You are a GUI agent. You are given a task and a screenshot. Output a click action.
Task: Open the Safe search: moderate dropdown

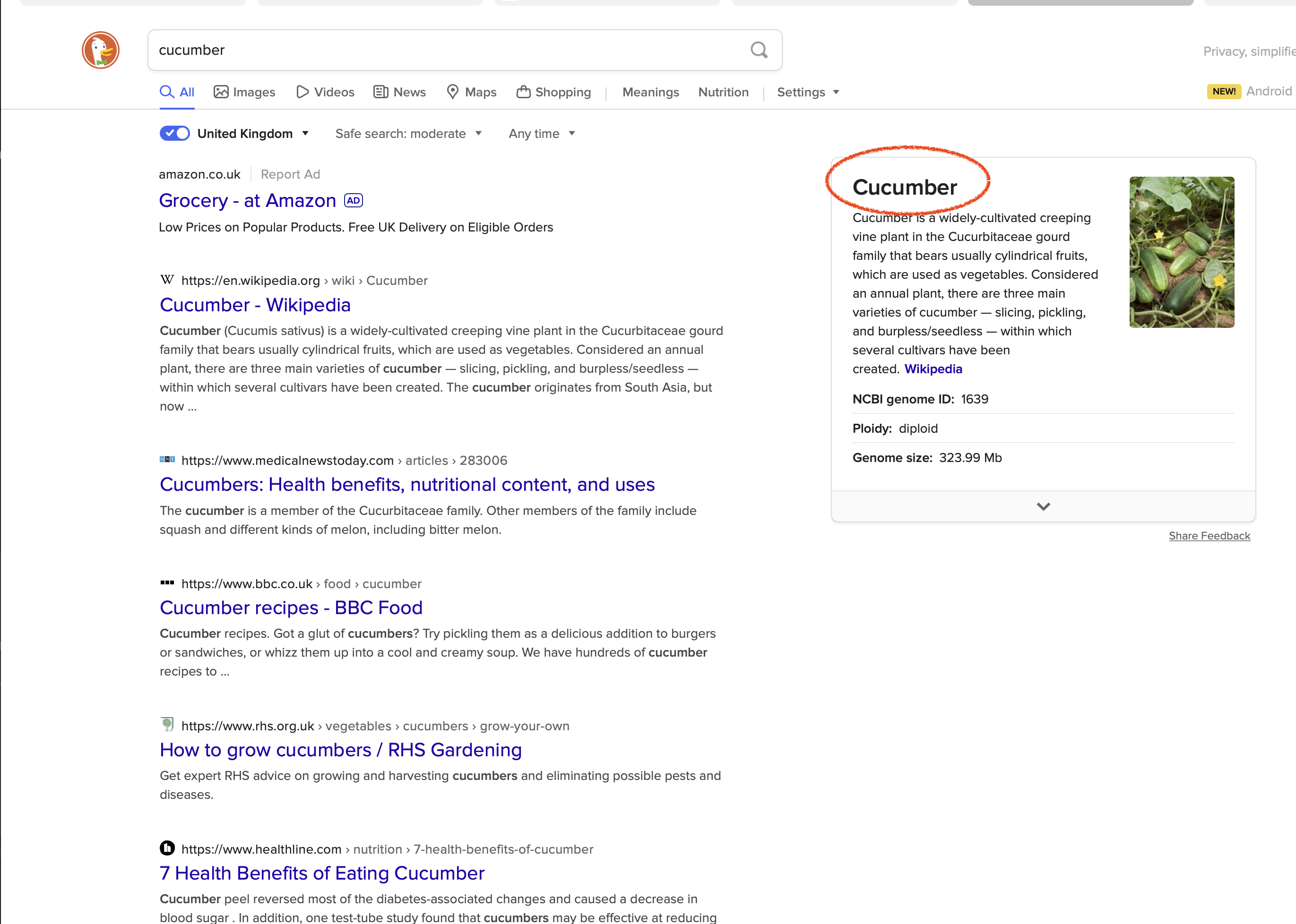[x=408, y=134]
